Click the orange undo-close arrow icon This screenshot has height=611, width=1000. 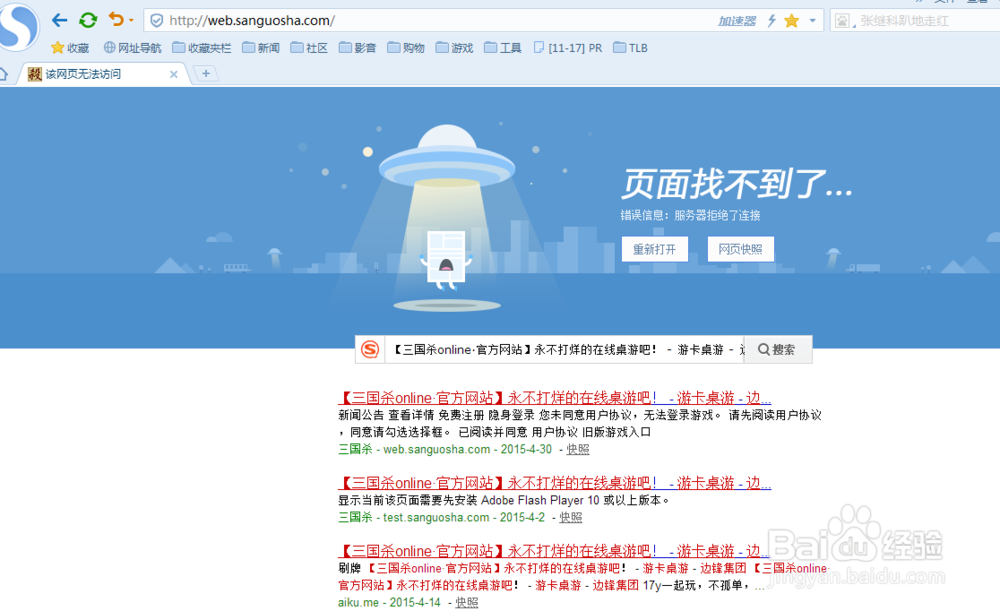[x=116, y=20]
